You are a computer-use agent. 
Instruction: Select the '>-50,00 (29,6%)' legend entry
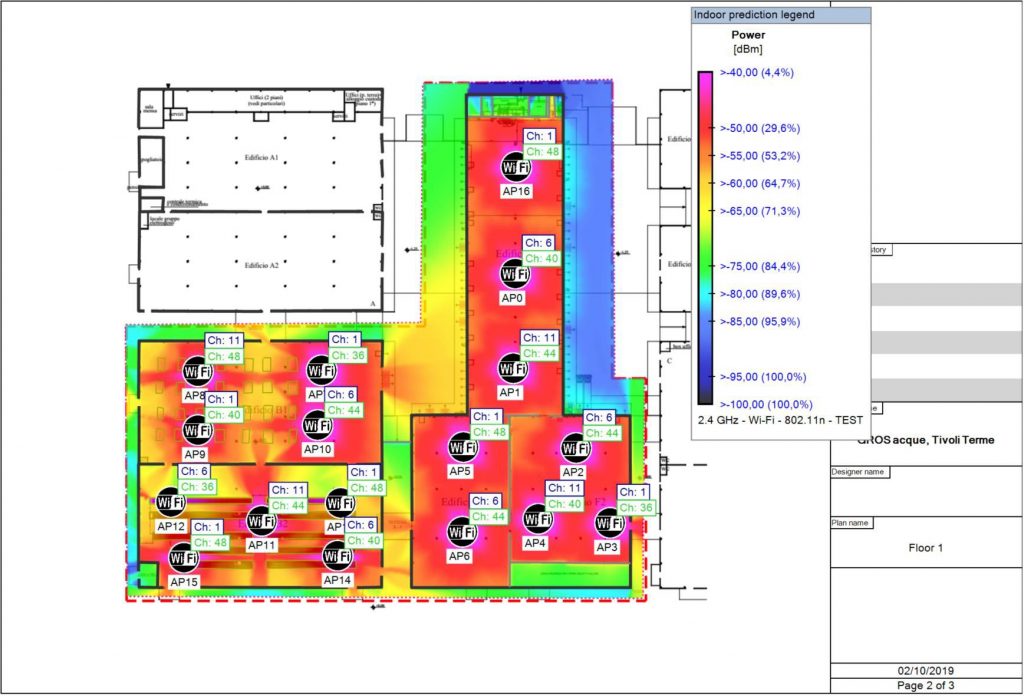click(760, 128)
